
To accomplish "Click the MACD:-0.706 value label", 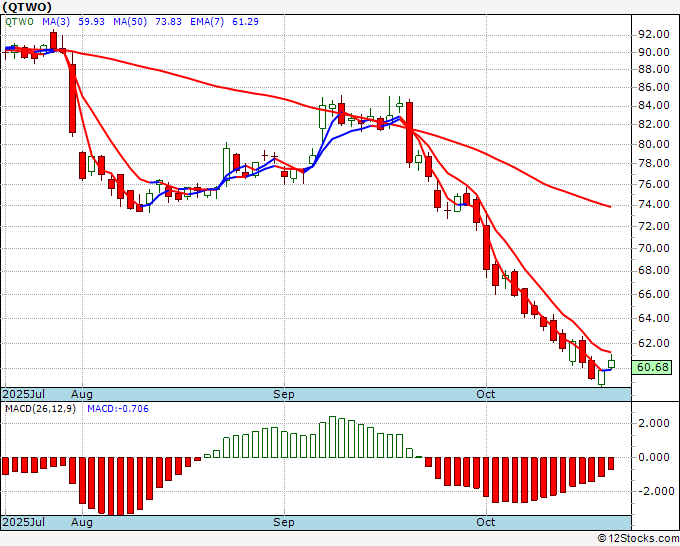I will [118, 409].
